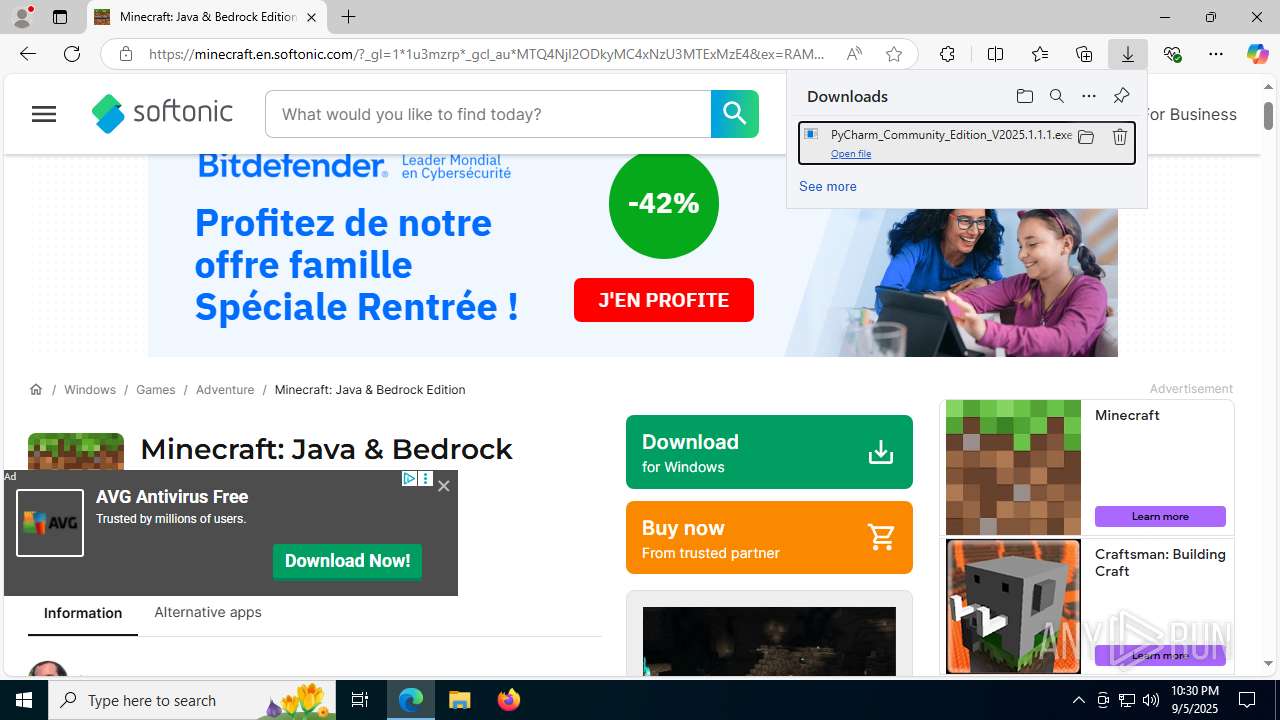
Task: Open the Adventure breadcrumb
Action: click(x=225, y=389)
